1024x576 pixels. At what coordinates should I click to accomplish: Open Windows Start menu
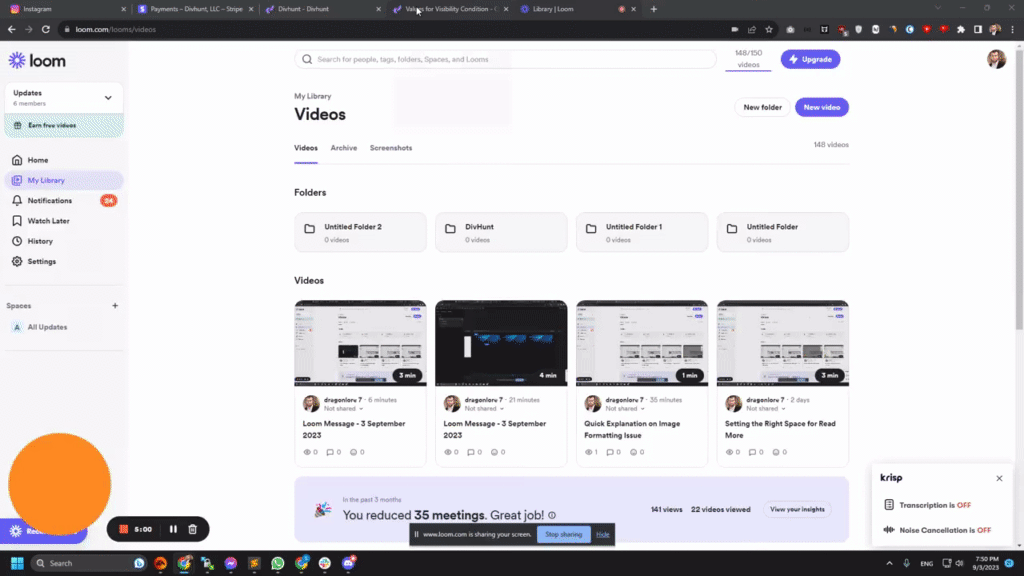pyautogui.click(x=17, y=563)
